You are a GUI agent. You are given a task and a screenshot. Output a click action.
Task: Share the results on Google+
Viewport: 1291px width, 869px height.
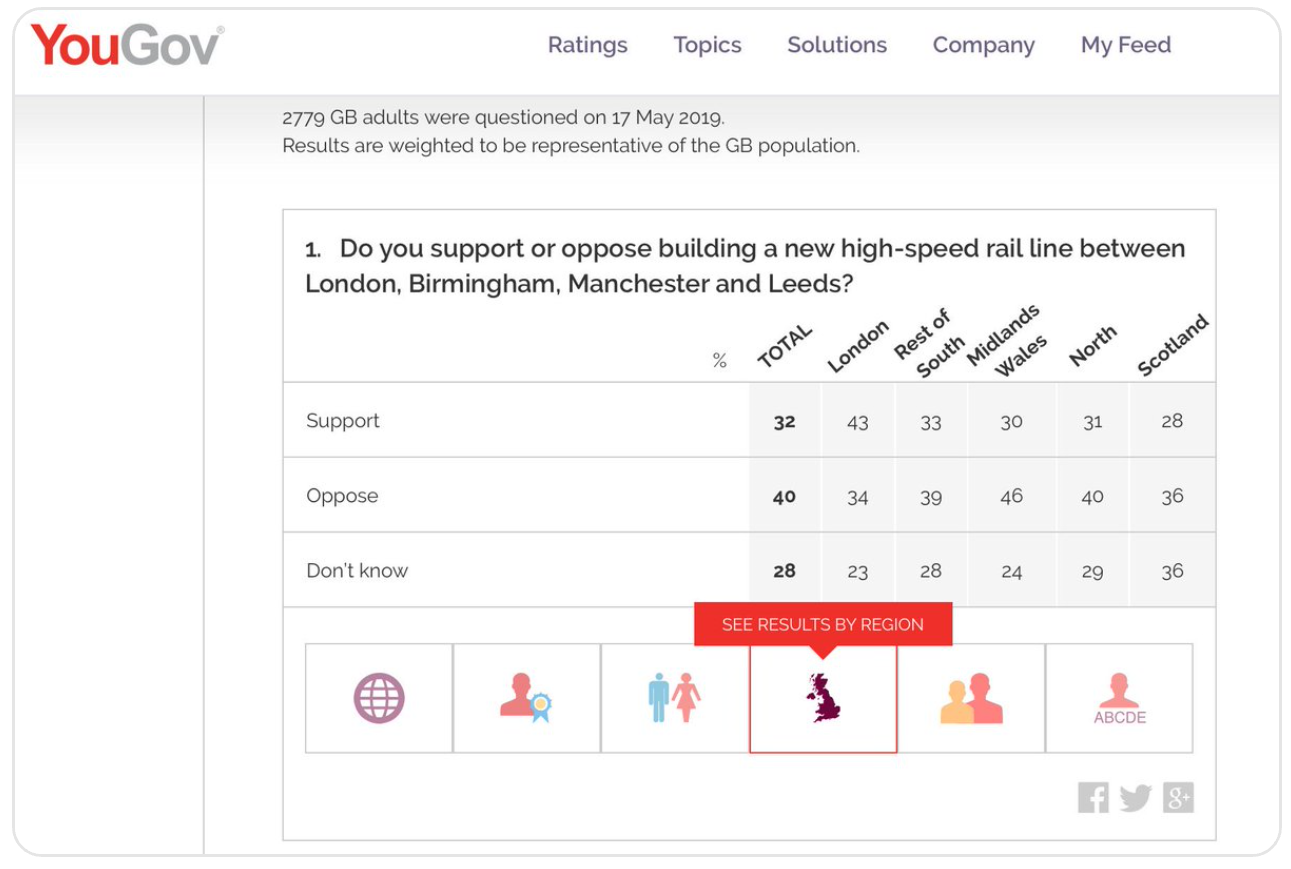coord(1178,799)
